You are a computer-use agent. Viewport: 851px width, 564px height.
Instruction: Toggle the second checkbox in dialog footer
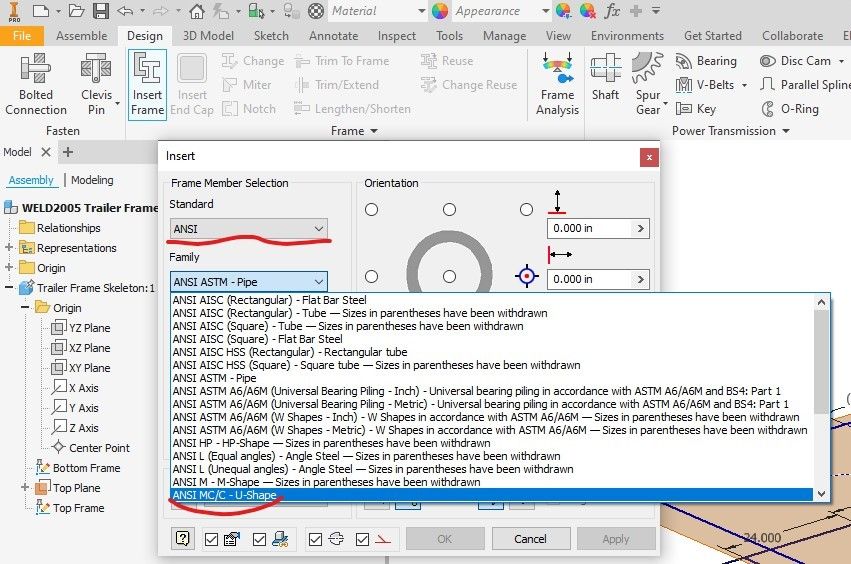[x=259, y=539]
